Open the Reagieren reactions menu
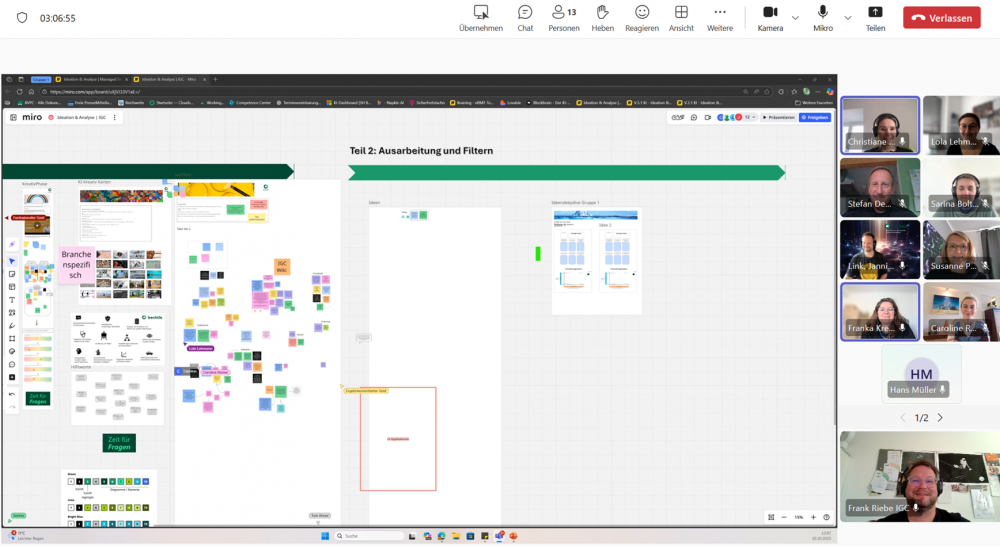The height and width of the screenshot is (546, 1000). pyautogui.click(x=642, y=17)
